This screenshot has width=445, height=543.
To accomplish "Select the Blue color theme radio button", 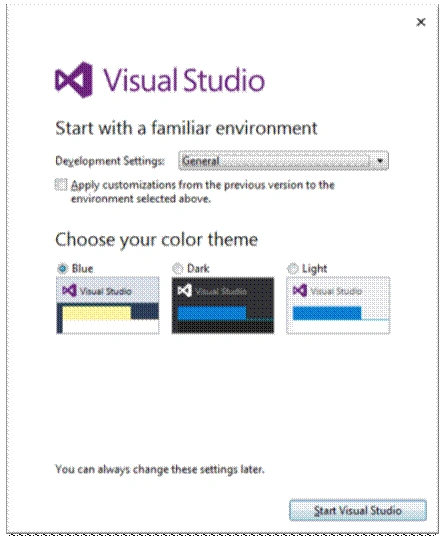I will click(x=62, y=268).
